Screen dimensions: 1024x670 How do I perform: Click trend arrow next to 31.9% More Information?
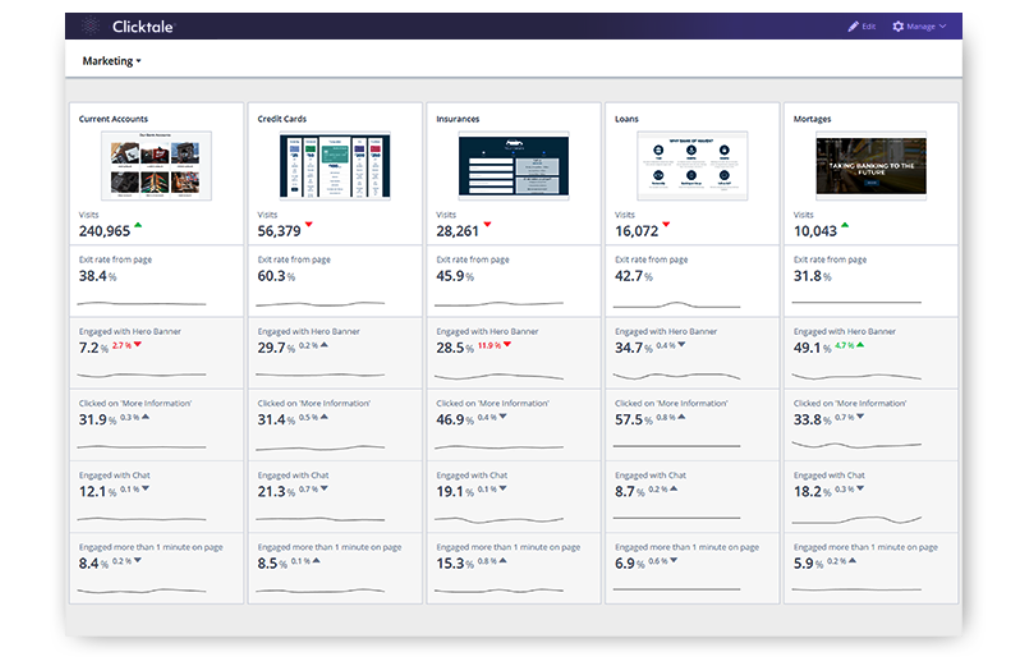146,416
